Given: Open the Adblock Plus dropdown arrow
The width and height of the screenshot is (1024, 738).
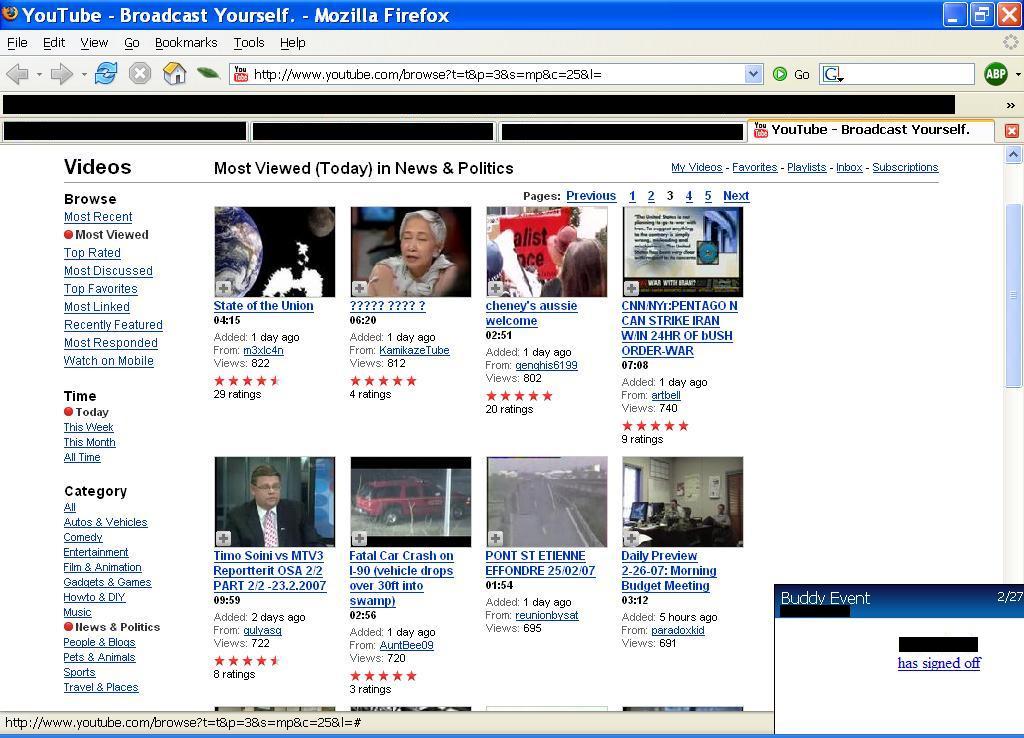Looking at the screenshot, I should [1017, 74].
